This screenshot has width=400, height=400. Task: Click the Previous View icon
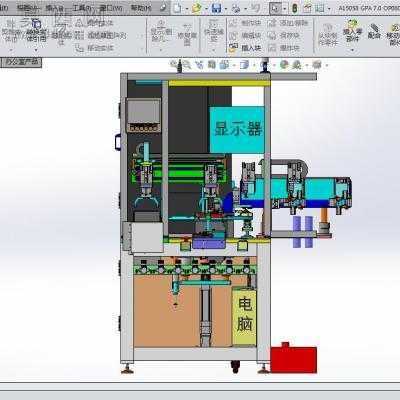click(199, 64)
